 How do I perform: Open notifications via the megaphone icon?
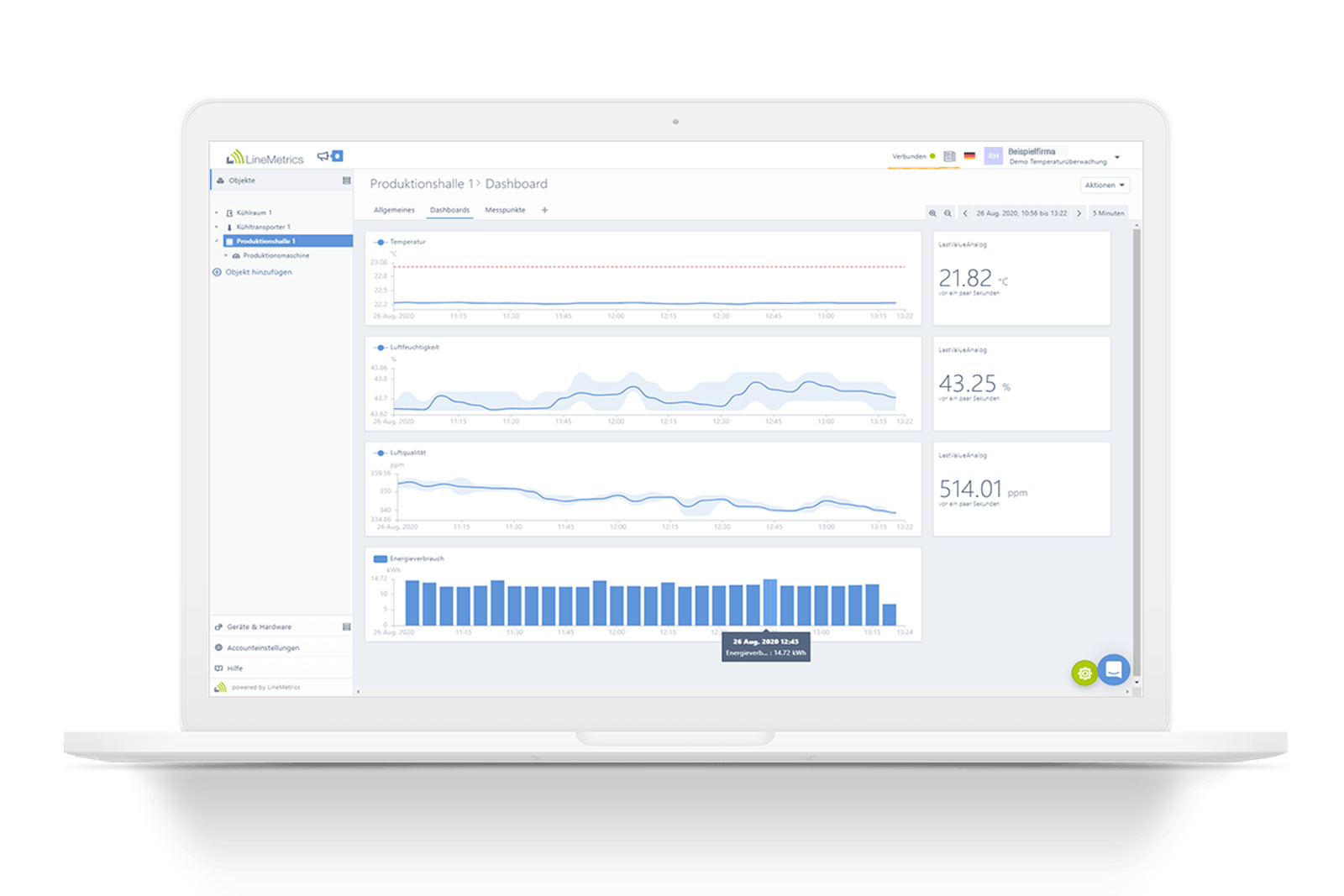coord(323,156)
